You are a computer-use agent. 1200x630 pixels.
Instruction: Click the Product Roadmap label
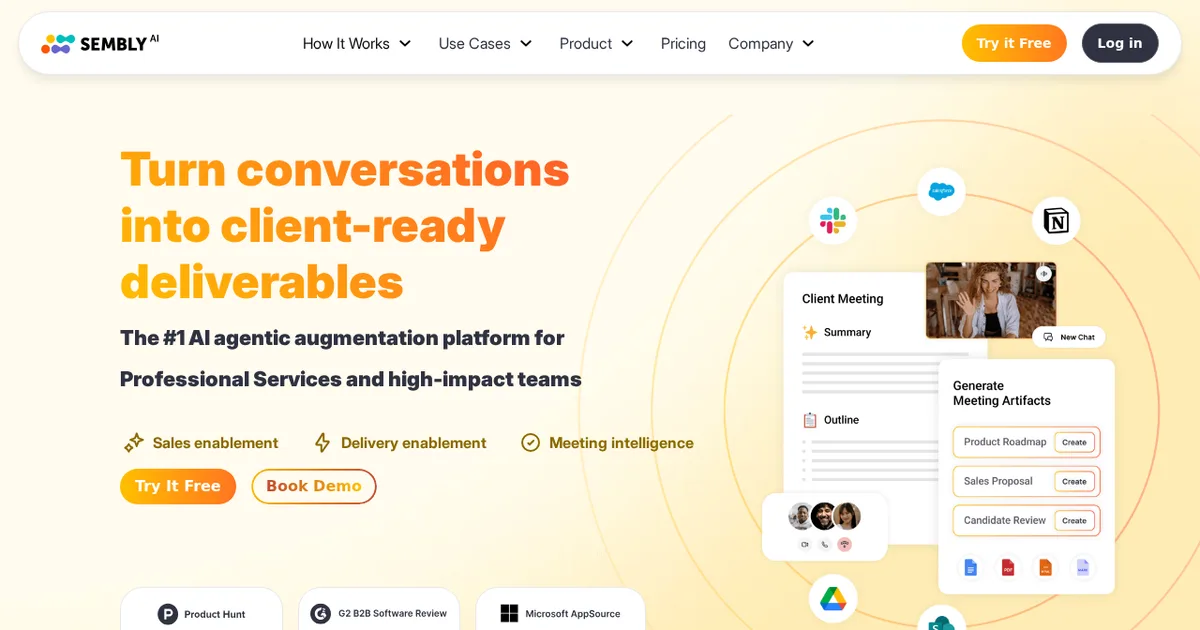(x=1004, y=442)
